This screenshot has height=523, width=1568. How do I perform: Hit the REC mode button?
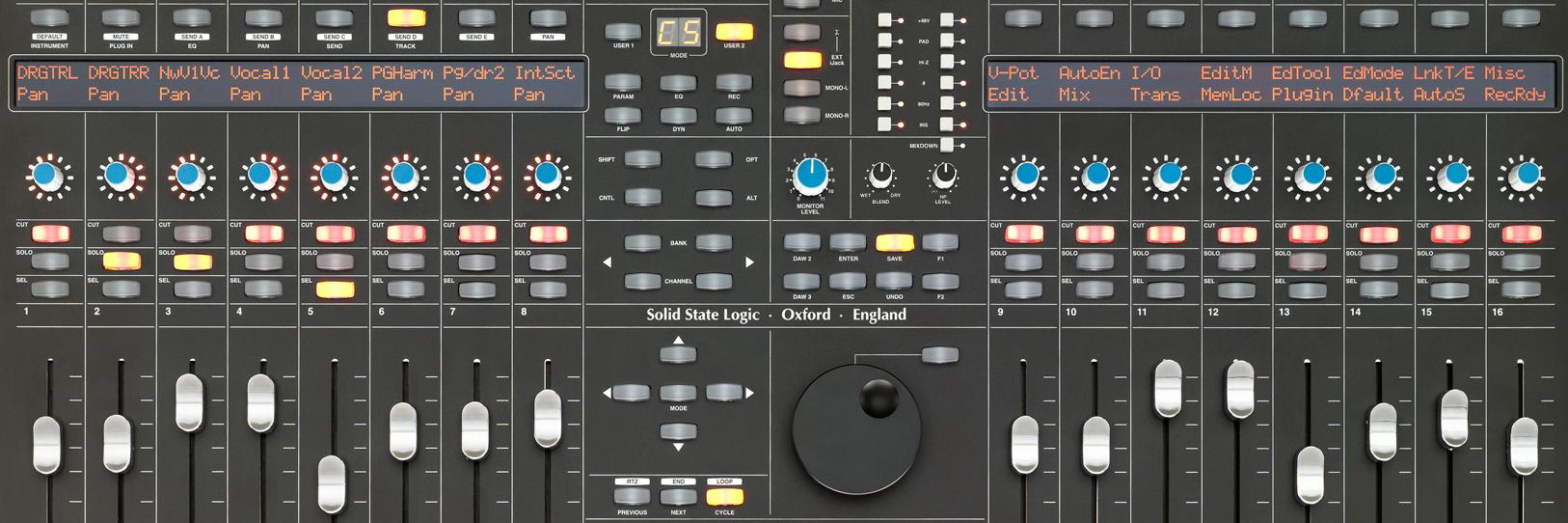click(x=734, y=83)
